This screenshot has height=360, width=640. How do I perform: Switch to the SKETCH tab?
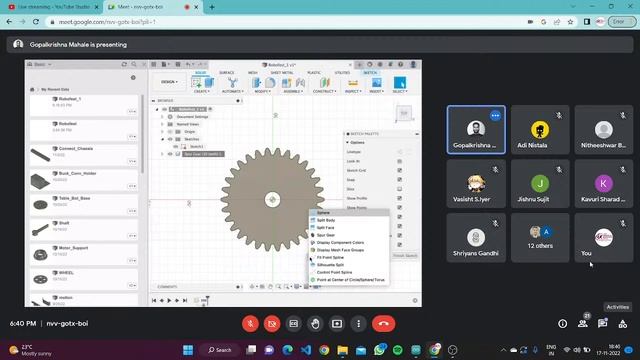(370, 73)
